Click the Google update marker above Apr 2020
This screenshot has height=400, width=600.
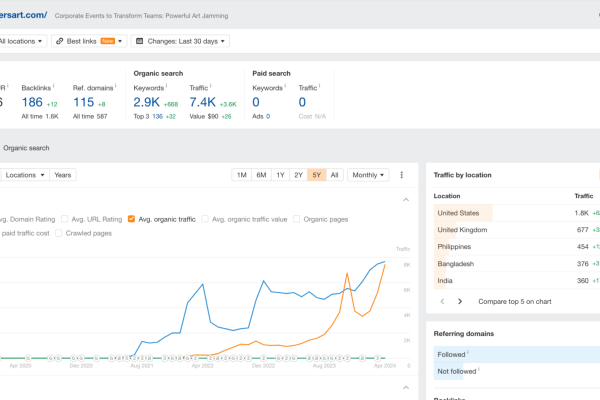click(x=28, y=358)
